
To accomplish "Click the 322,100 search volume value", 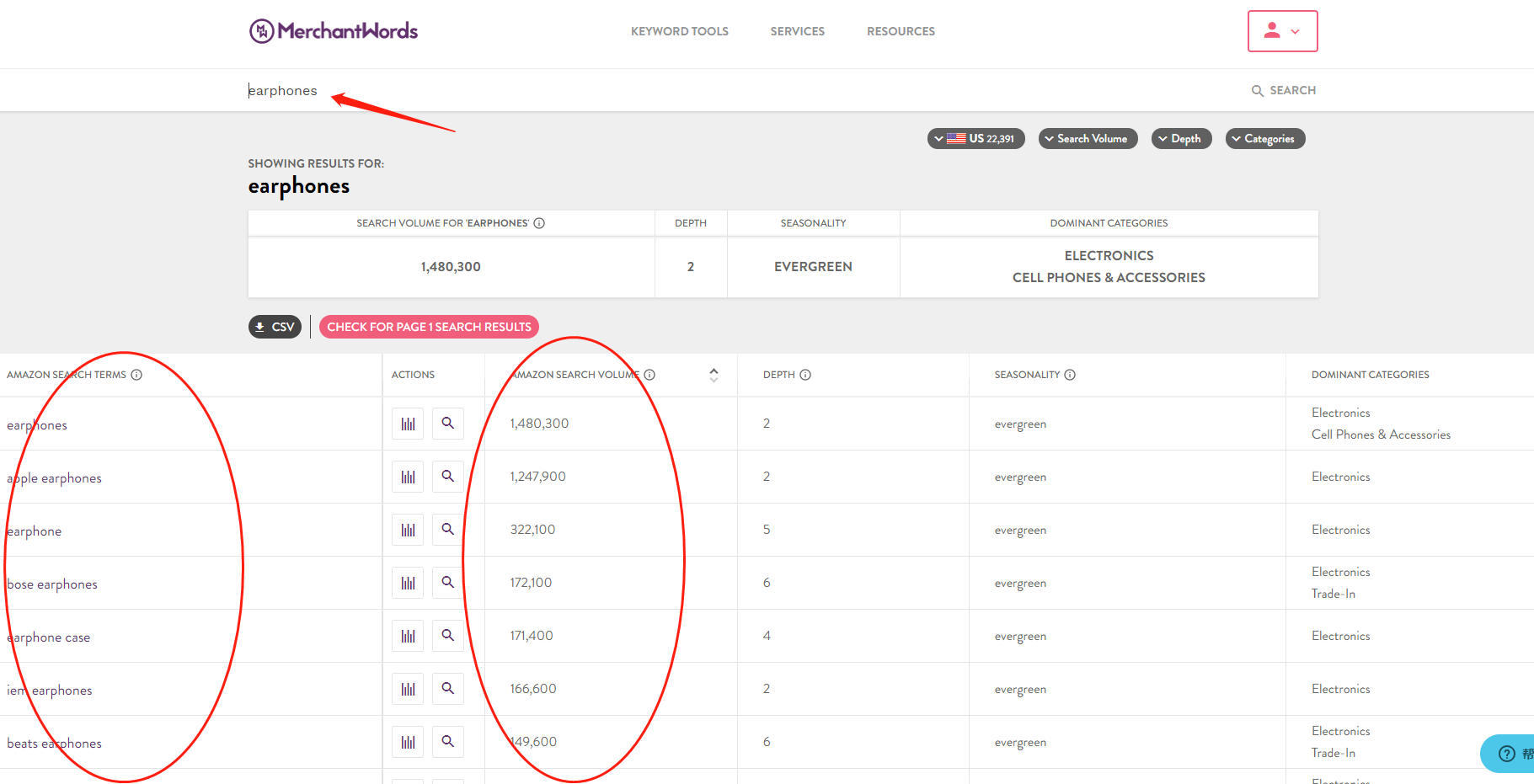I will click(532, 530).
